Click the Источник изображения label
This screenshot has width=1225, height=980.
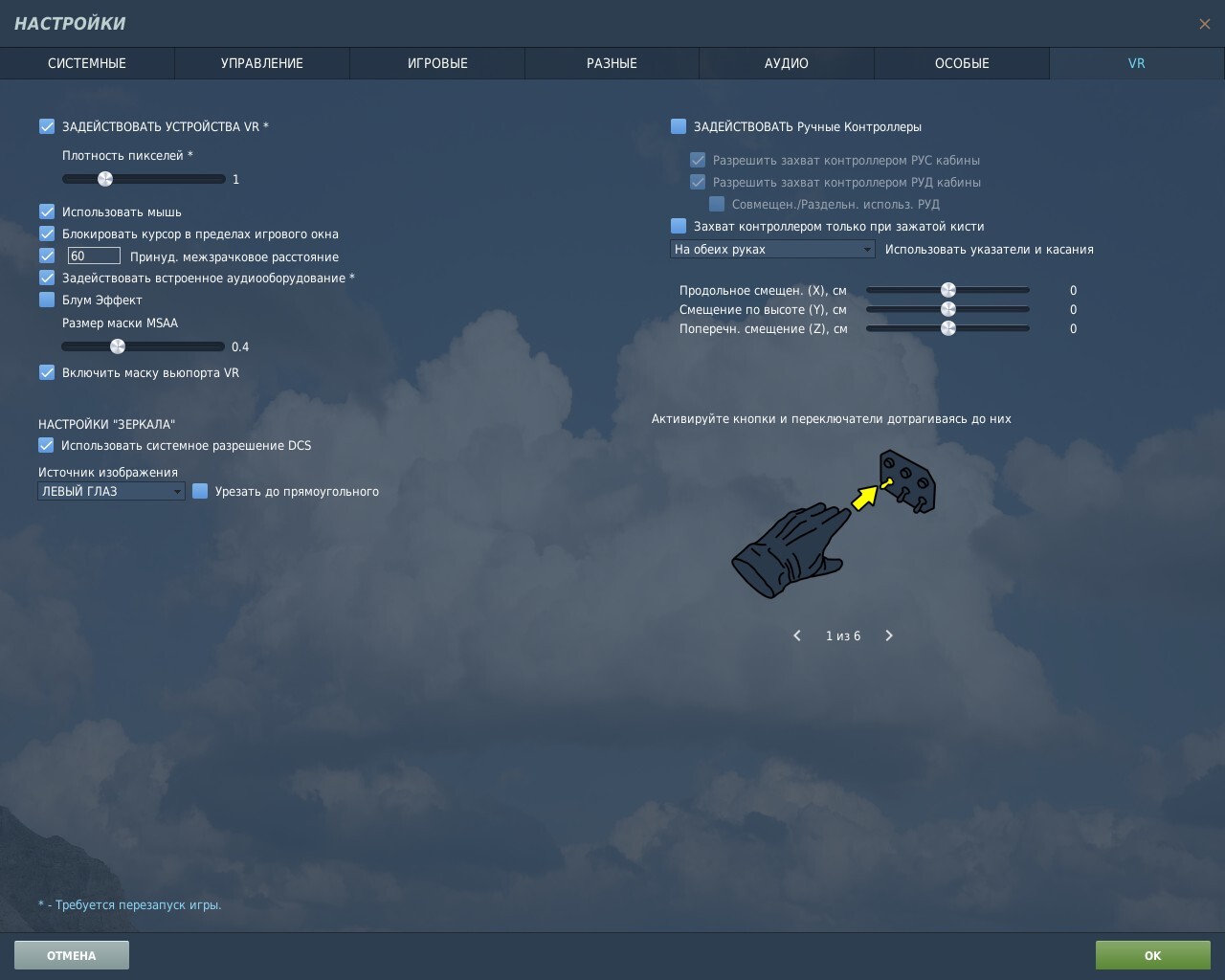tap(108, 472)
